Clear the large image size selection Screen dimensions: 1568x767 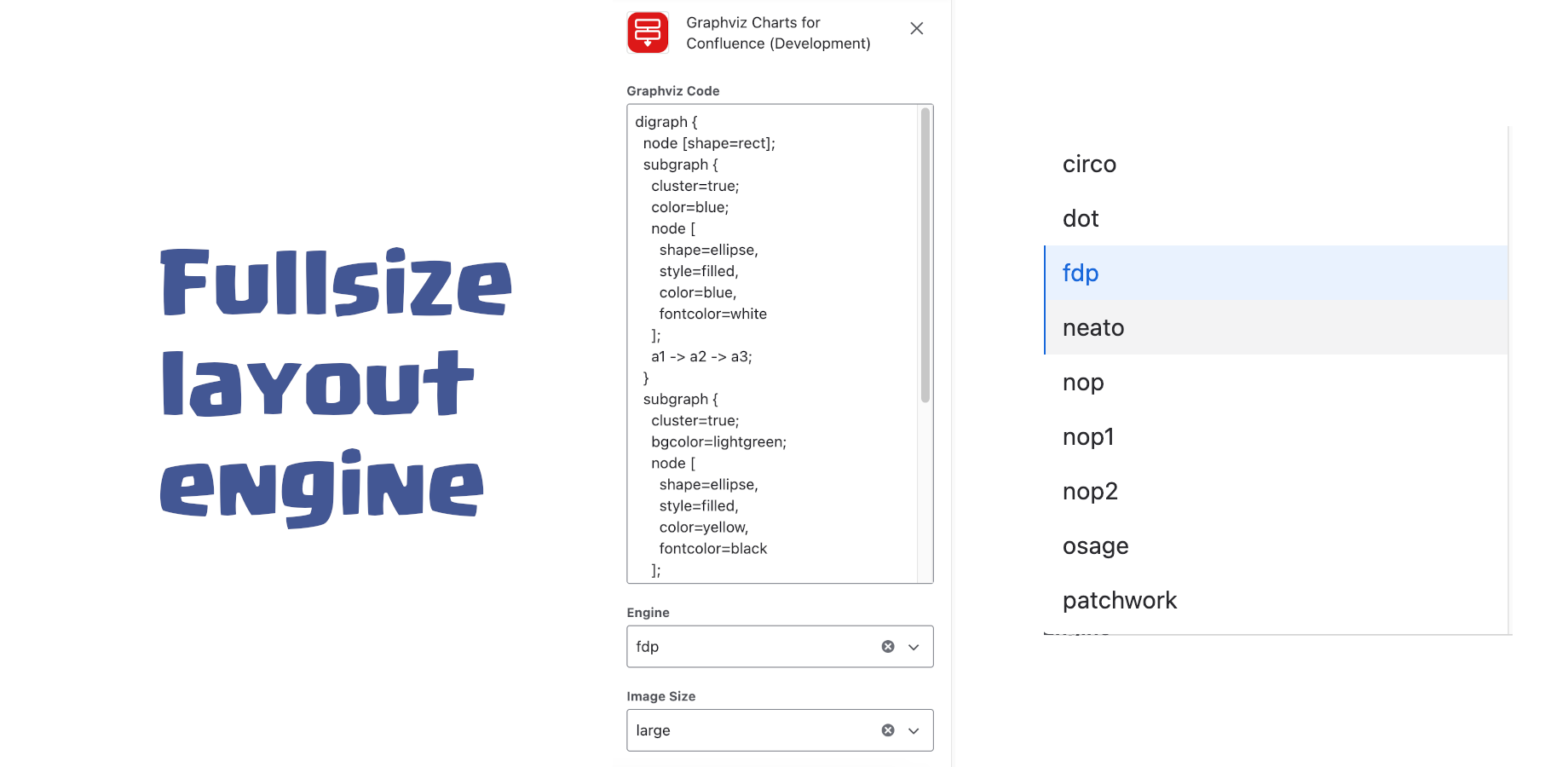click(888, 730)
